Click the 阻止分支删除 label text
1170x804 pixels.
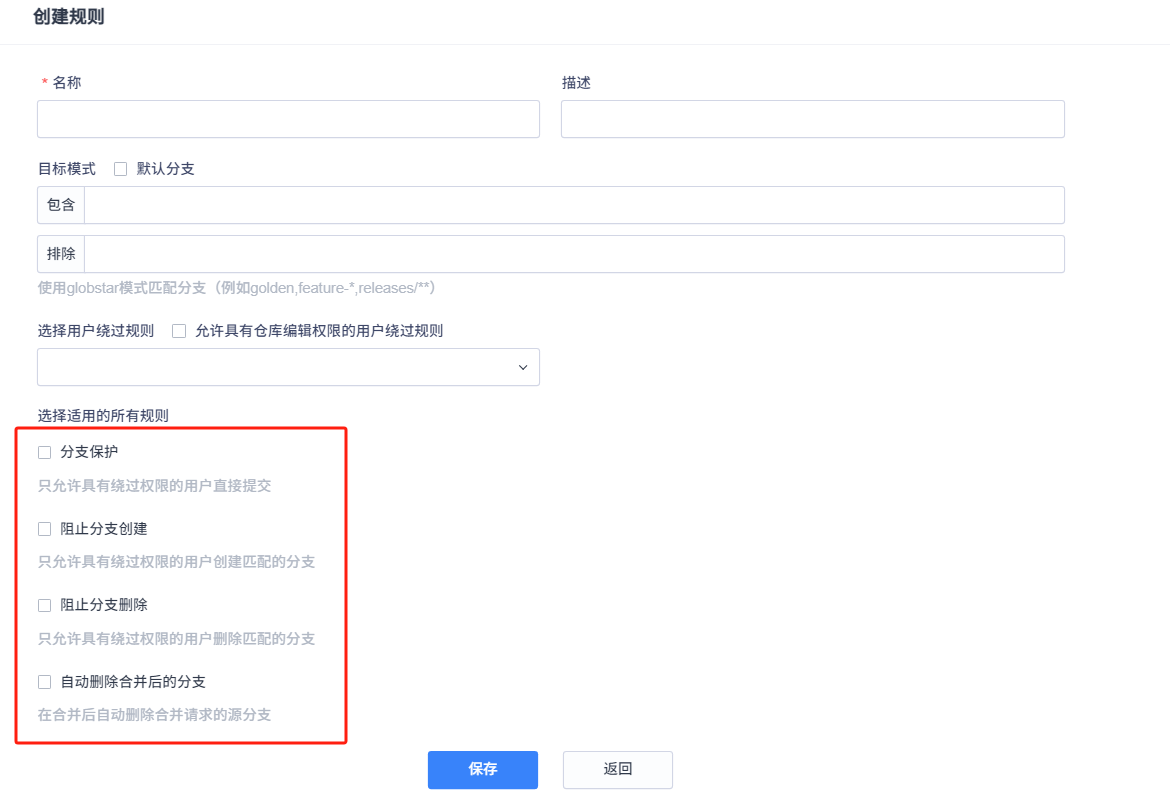pyautogui.click(x=104, y=605)
